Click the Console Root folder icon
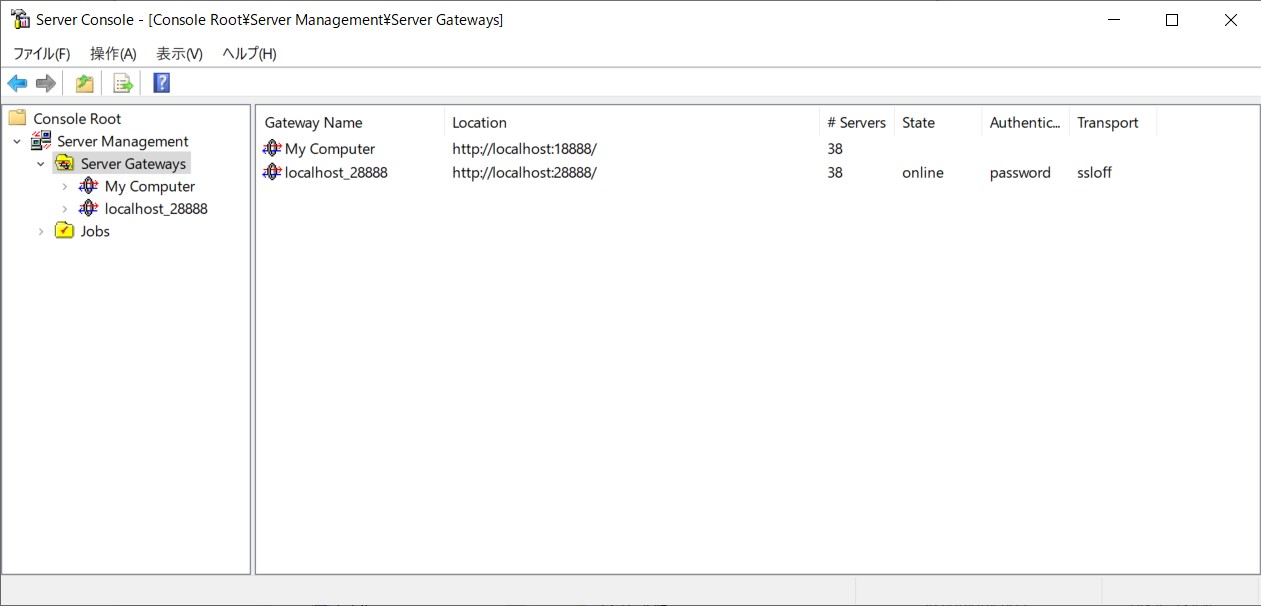 (18, 119)
